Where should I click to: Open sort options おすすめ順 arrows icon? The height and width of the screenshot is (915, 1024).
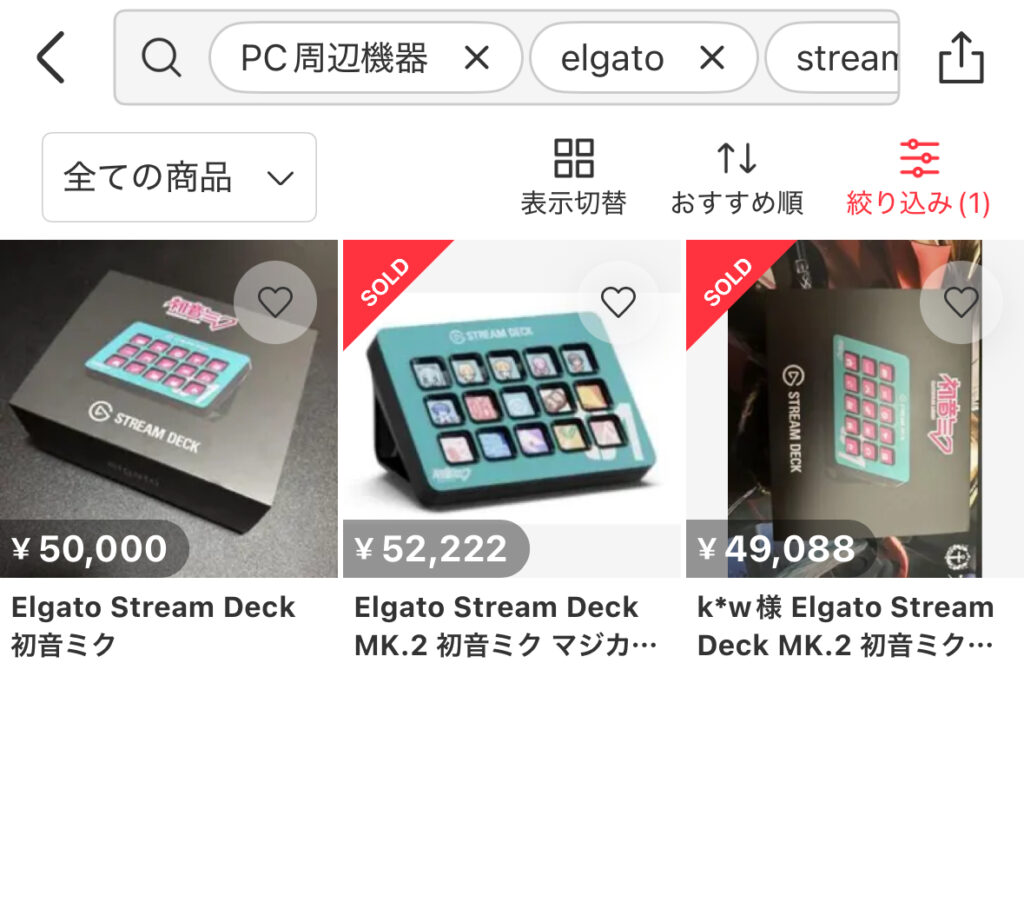(x=737, y=158)
